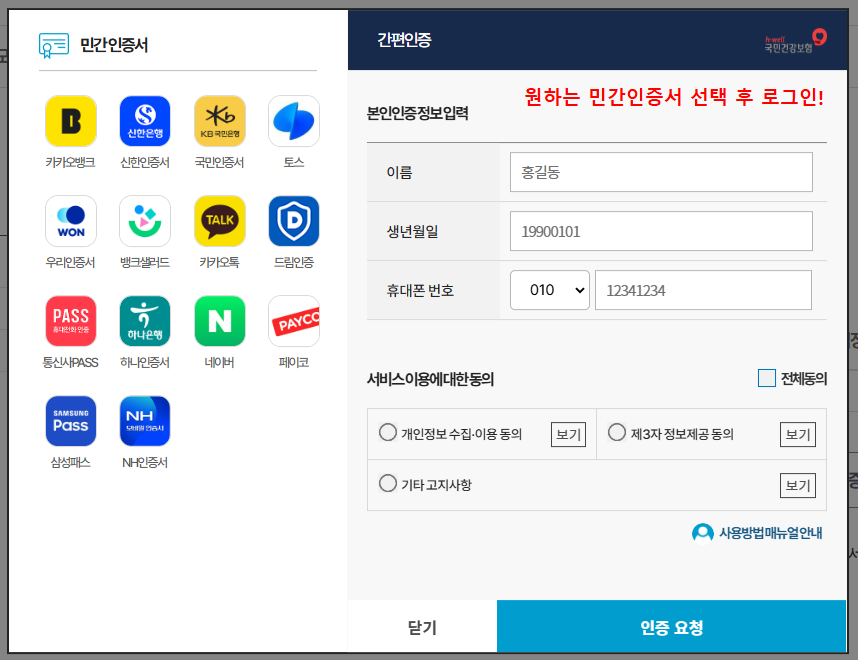Click the authentication request (인증 요청) button
This screenshot has height=660, width=858.
coord(671,627)
